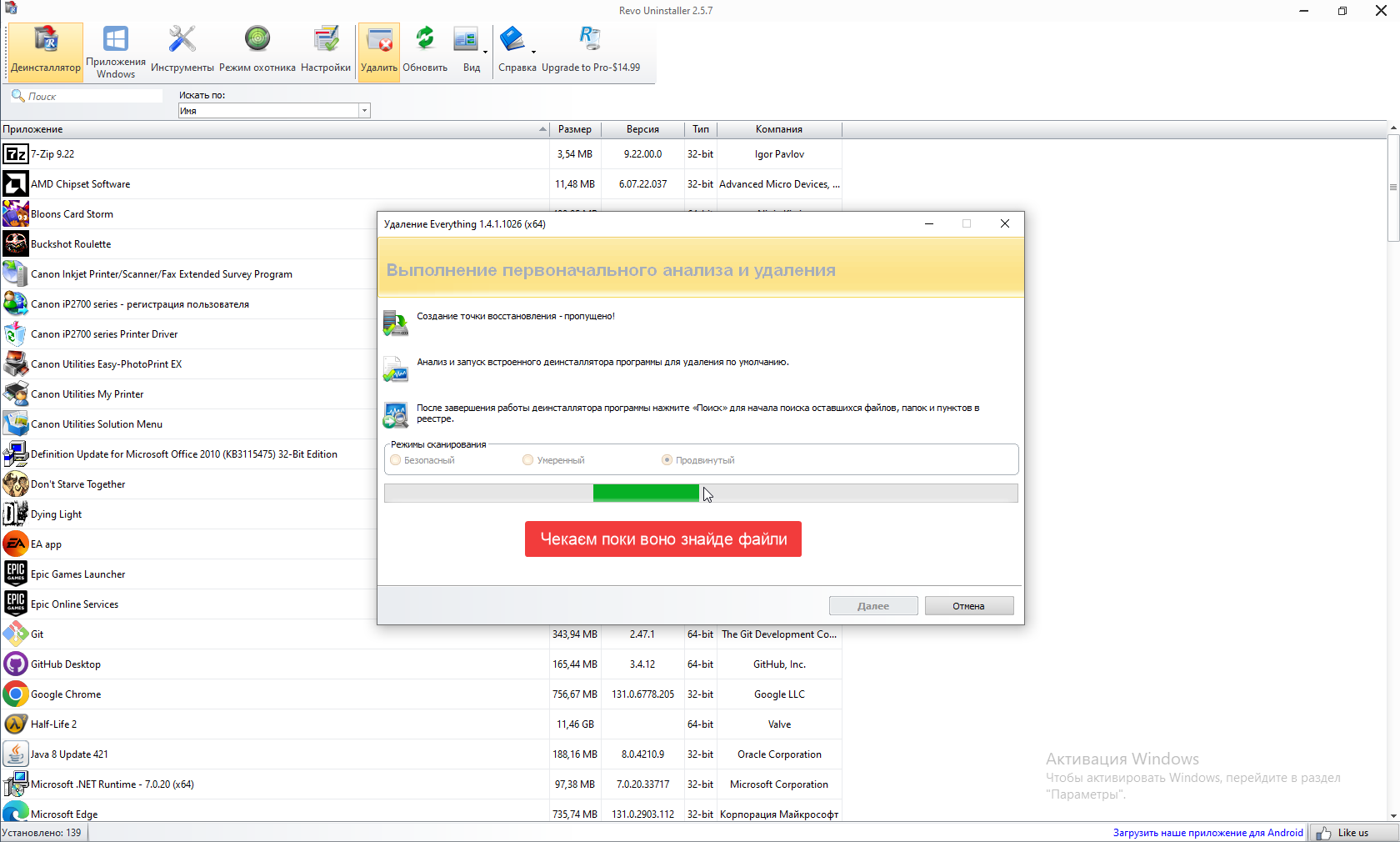Select Half-Life 2 icon
The image size is (1400, 842).
click(15, 724)
